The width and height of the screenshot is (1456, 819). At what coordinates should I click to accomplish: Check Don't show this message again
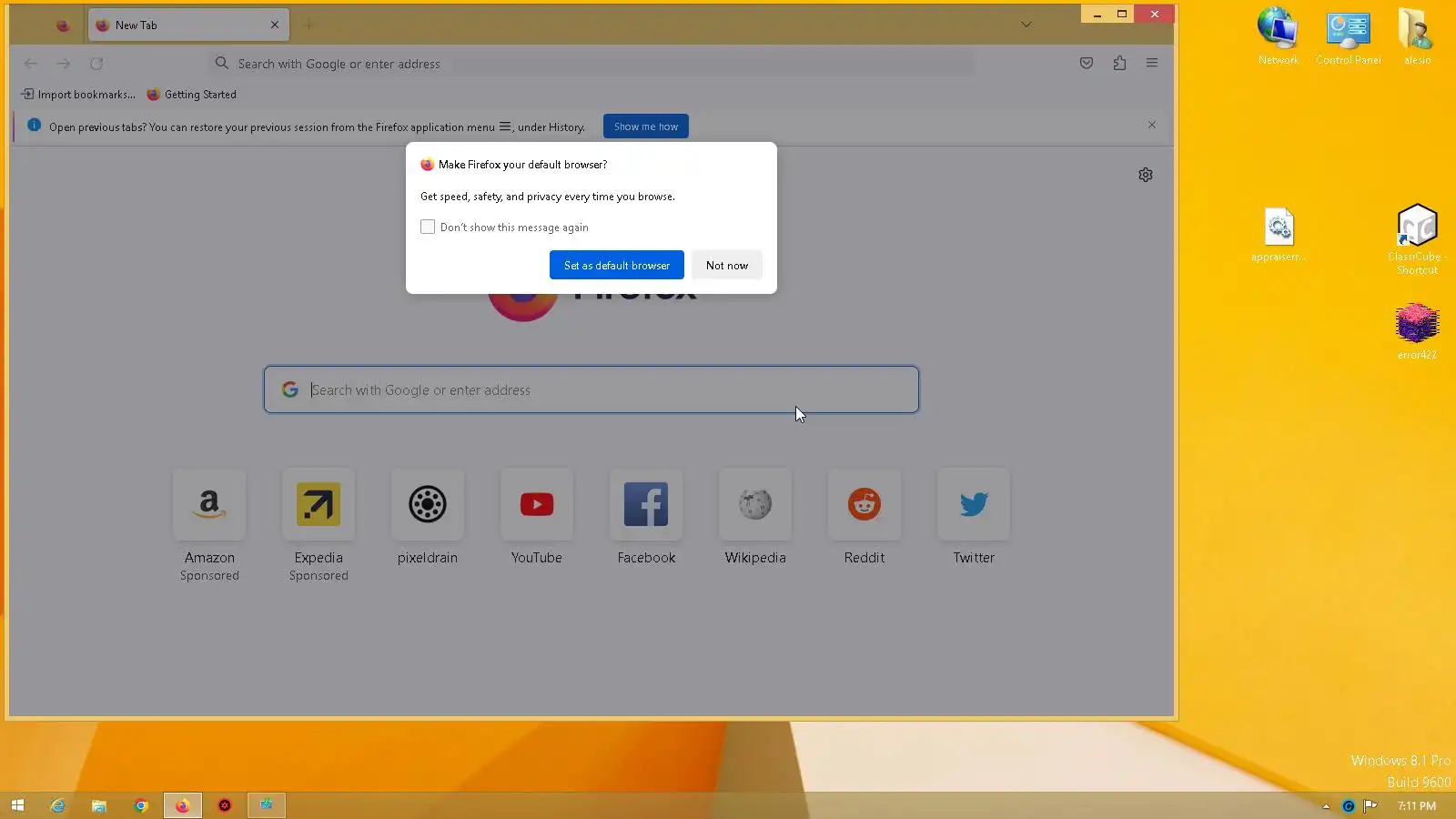[x=428, y=227]
